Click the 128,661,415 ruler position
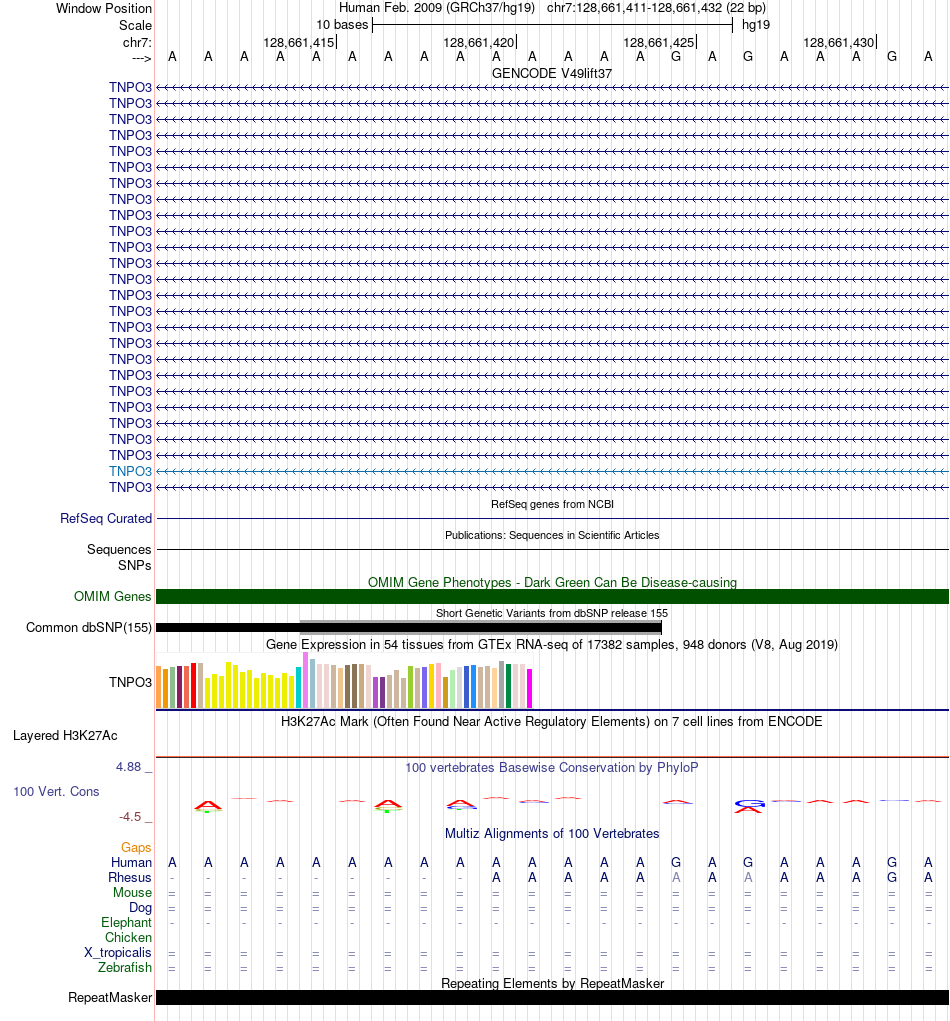This screenshot has height=1021, width=950. click(298, 43)
